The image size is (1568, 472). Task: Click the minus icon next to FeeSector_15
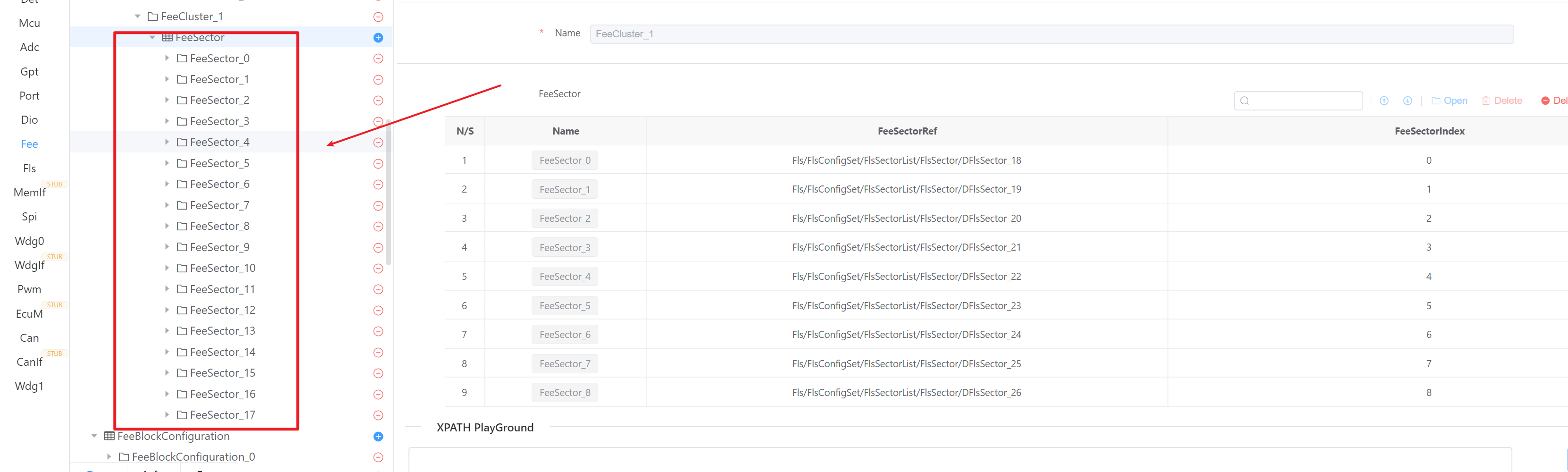point(378,373)
